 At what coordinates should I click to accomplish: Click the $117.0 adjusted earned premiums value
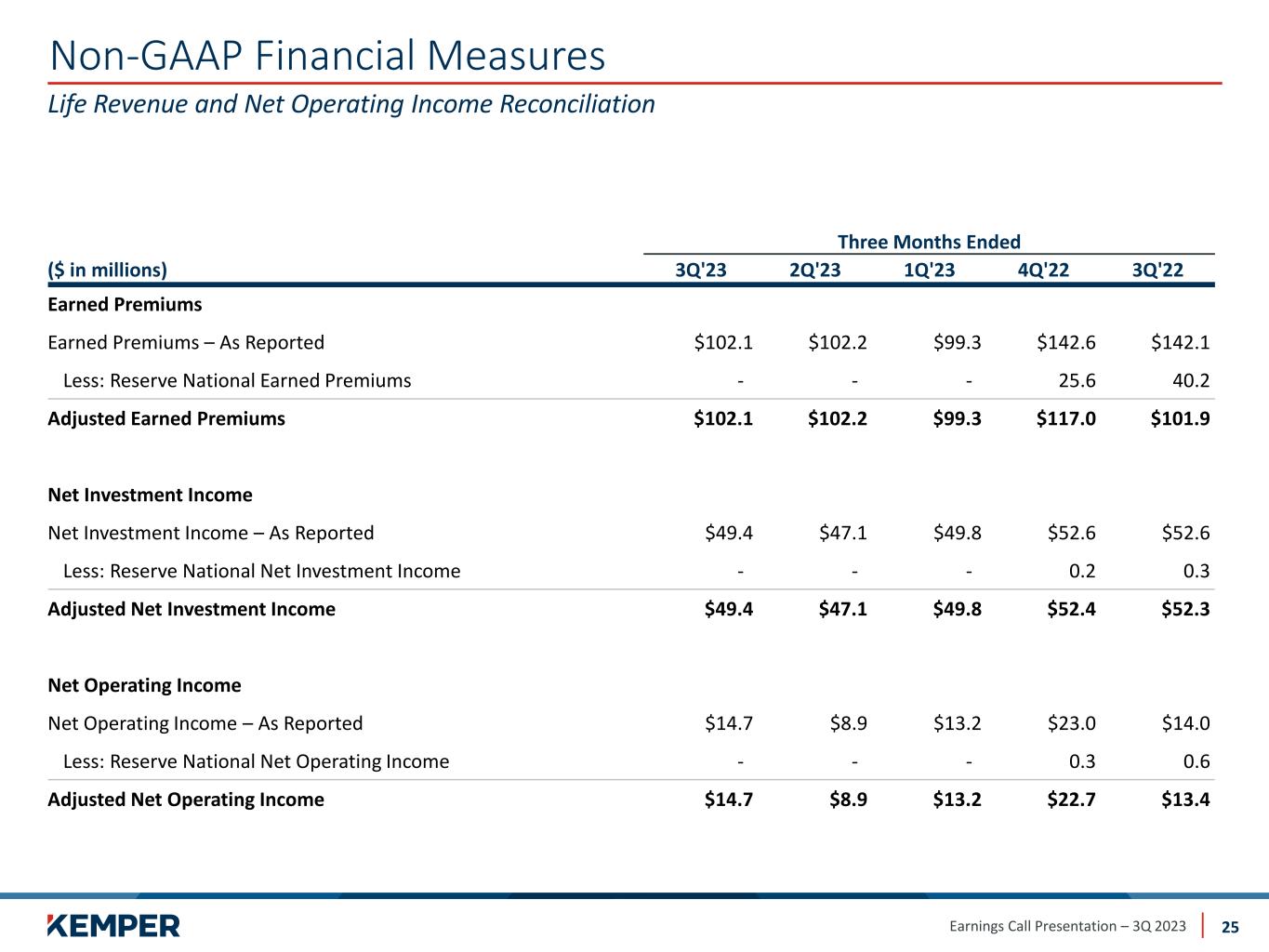pos(1066,418)
